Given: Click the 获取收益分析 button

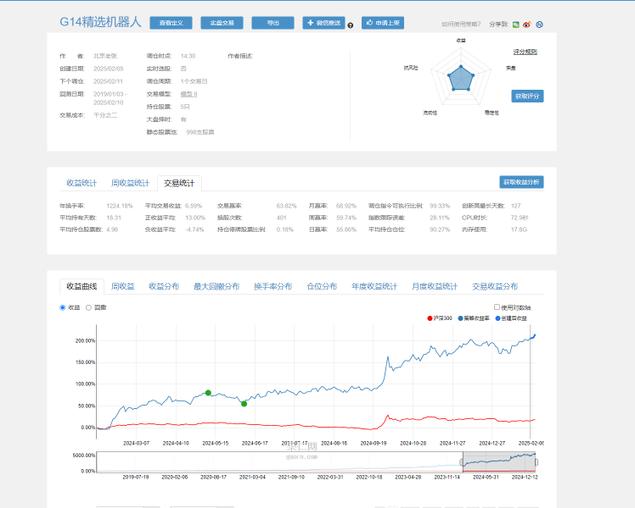Looking at the screenshot, I should pos(521,182).
